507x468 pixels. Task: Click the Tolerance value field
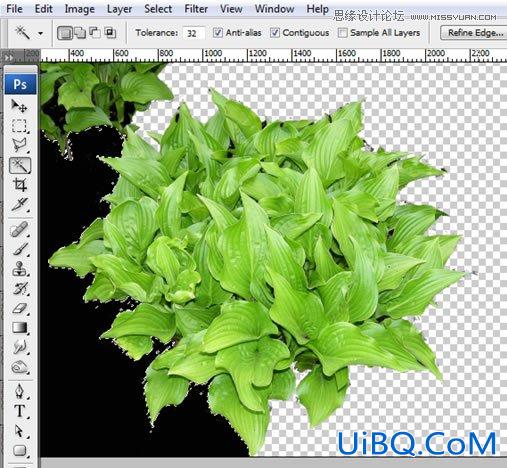tap(193, 33)
